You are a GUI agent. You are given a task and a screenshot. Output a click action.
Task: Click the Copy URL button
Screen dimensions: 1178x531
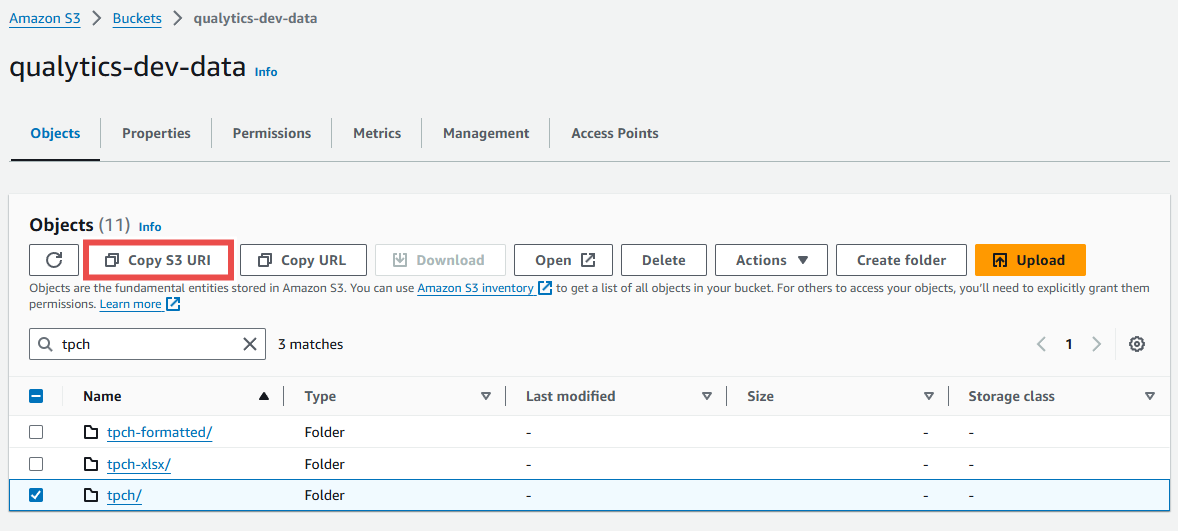point(303,260)
